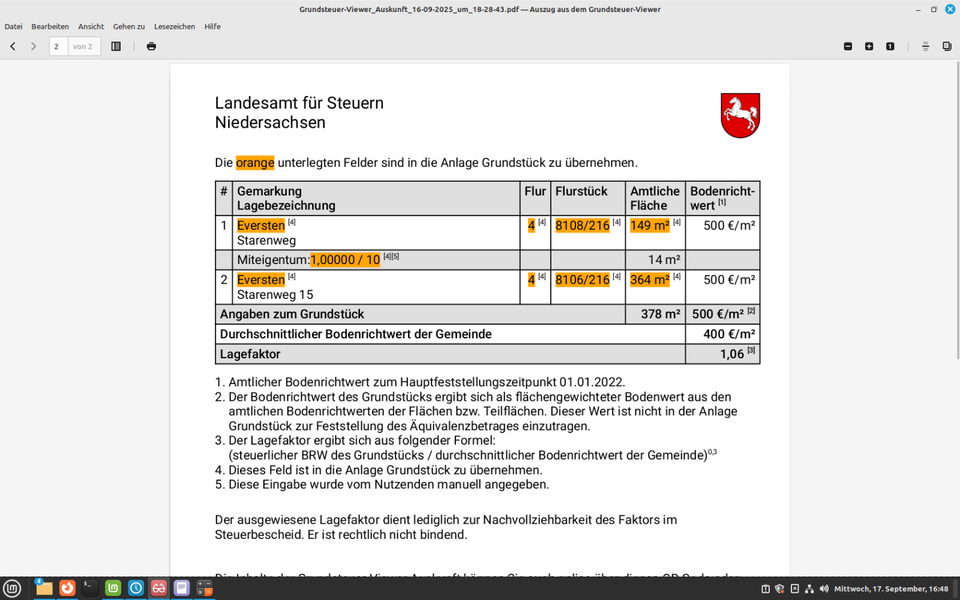960x600 pixels.
Task: Expand the Lesezeichen menu
Action: pos(175,26)
